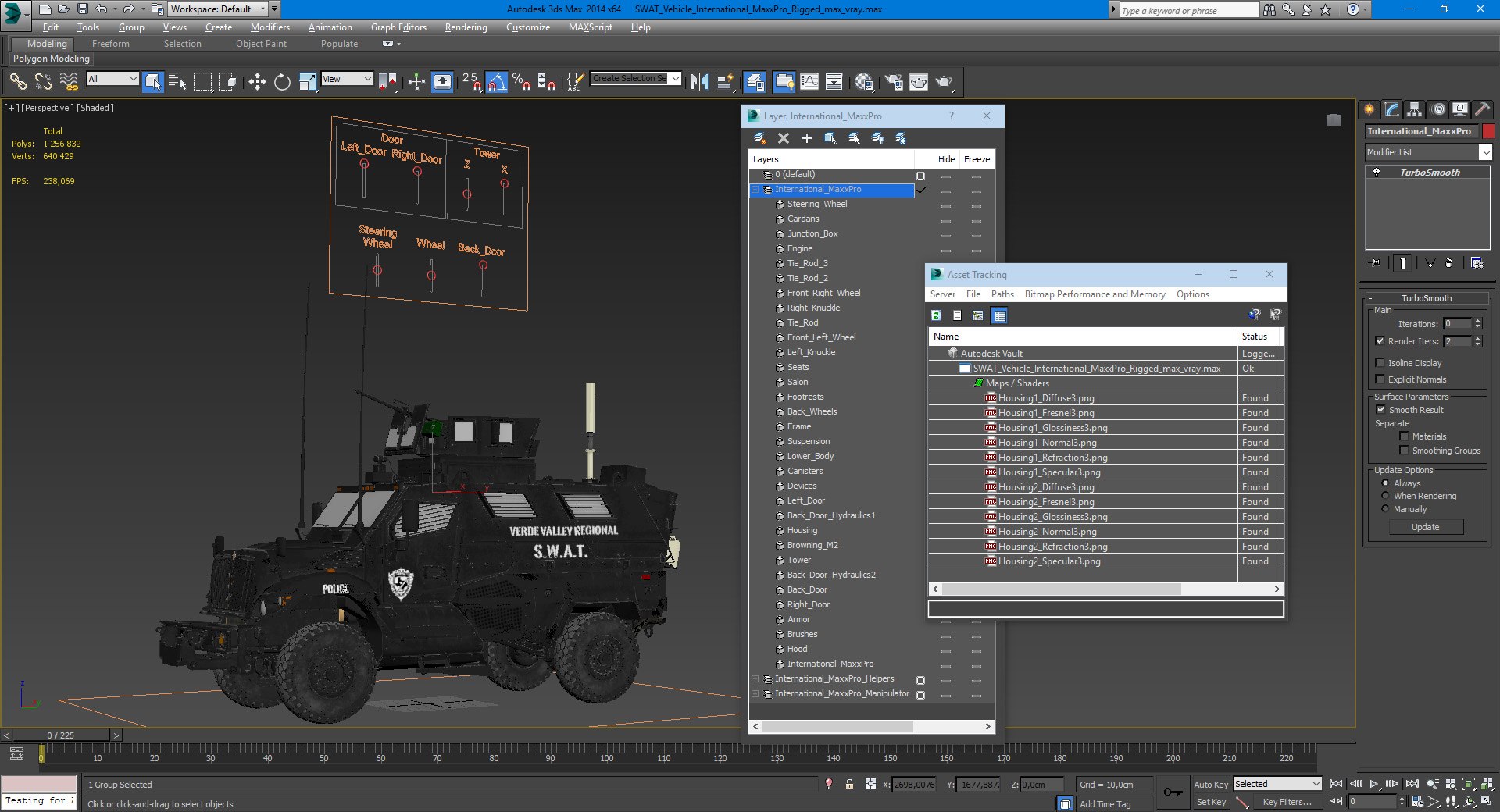Open Utilities tab hammer icon
This screenshot has height=812, width=1500.
[x=1483, y=109]
